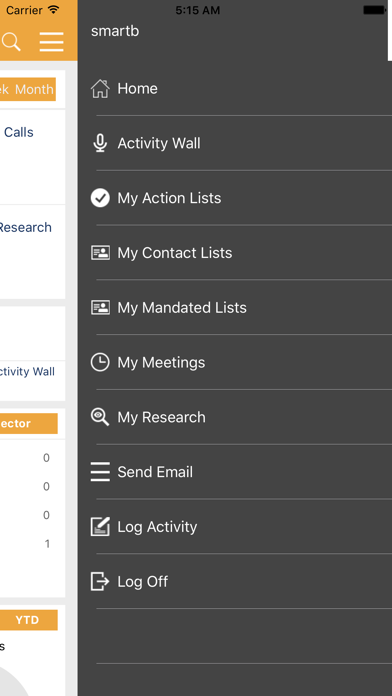
Task: Tap the smartb username header
Action: (x=115, y=31)
